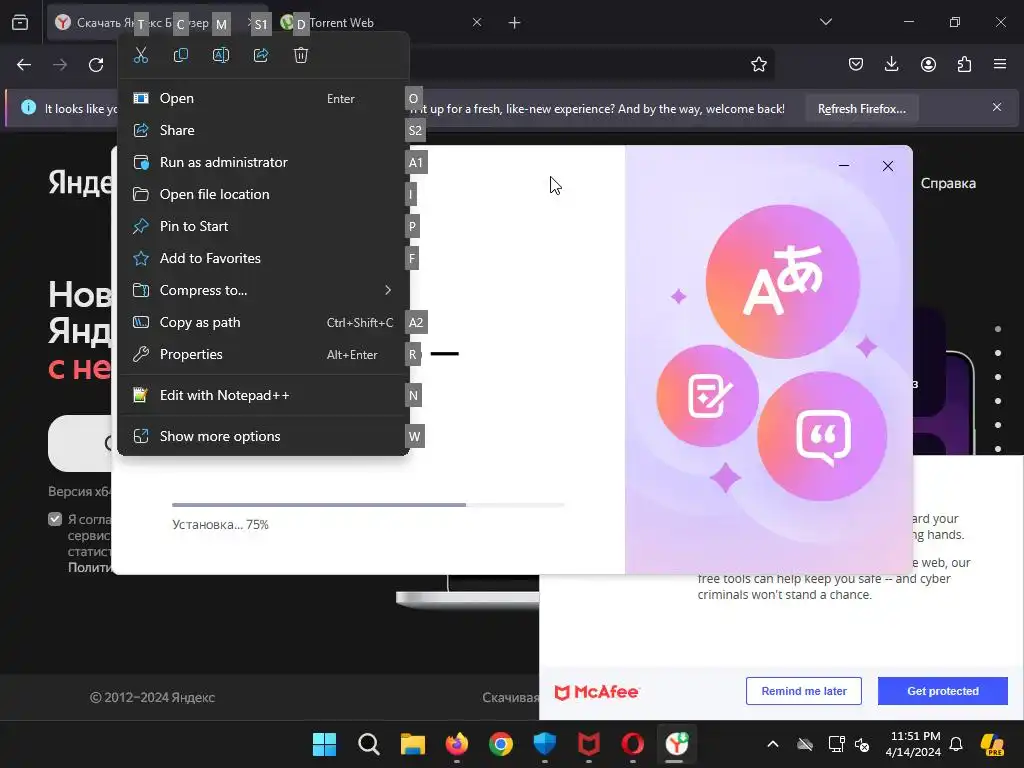Open File Explorer from taskbar
1024x768 pixels.
pyautogui.click(x=413, y=744)
